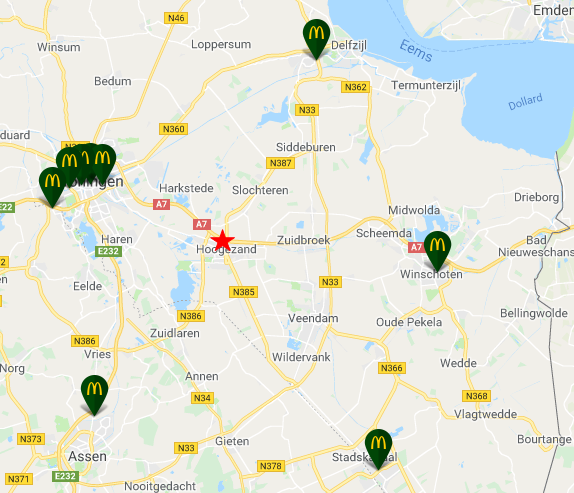Click the Loppersum place name
The width and height of the screenshot is (574, 493).
pyautogui.click(x=221, y=45)
